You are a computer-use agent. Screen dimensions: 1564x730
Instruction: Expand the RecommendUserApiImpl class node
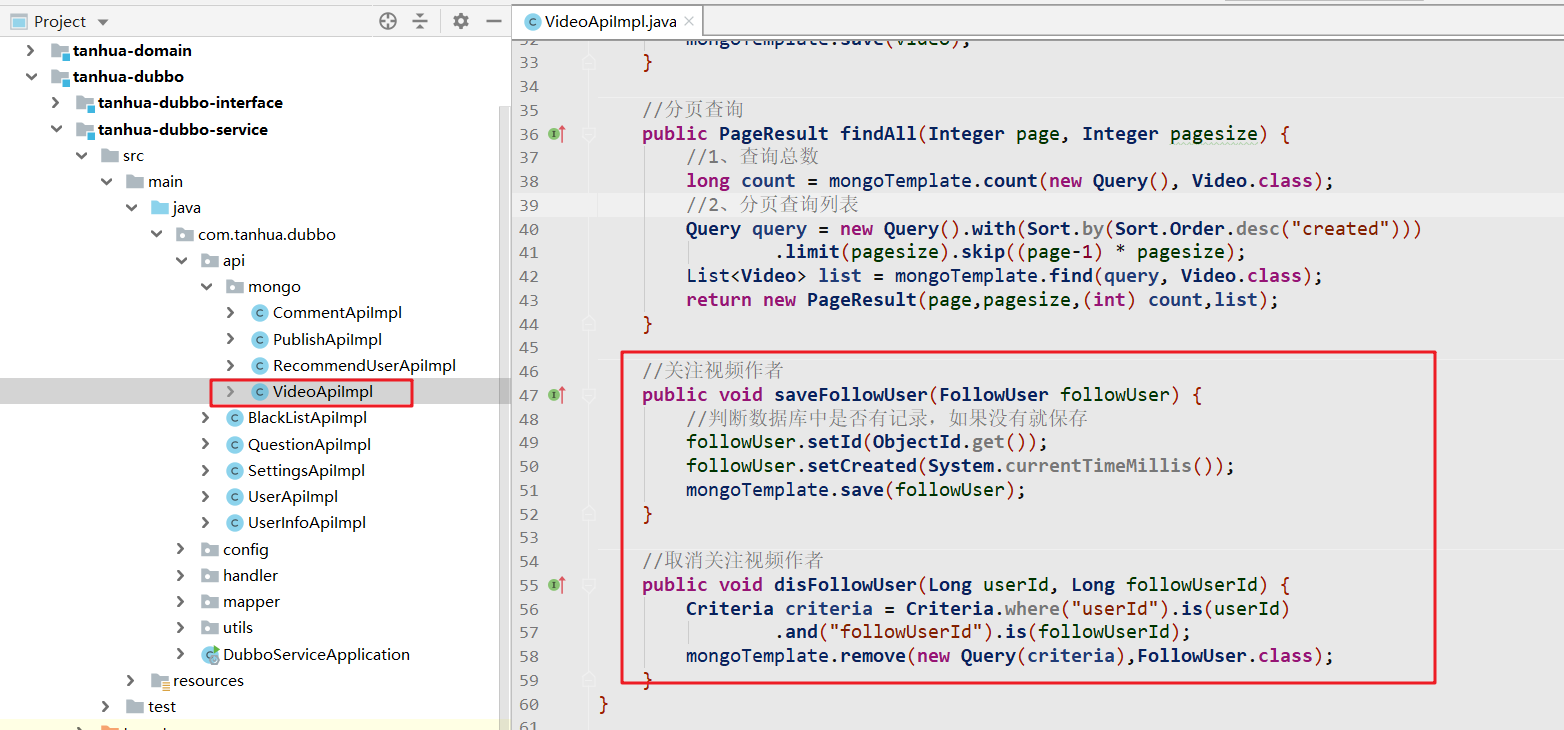[231, 365]
